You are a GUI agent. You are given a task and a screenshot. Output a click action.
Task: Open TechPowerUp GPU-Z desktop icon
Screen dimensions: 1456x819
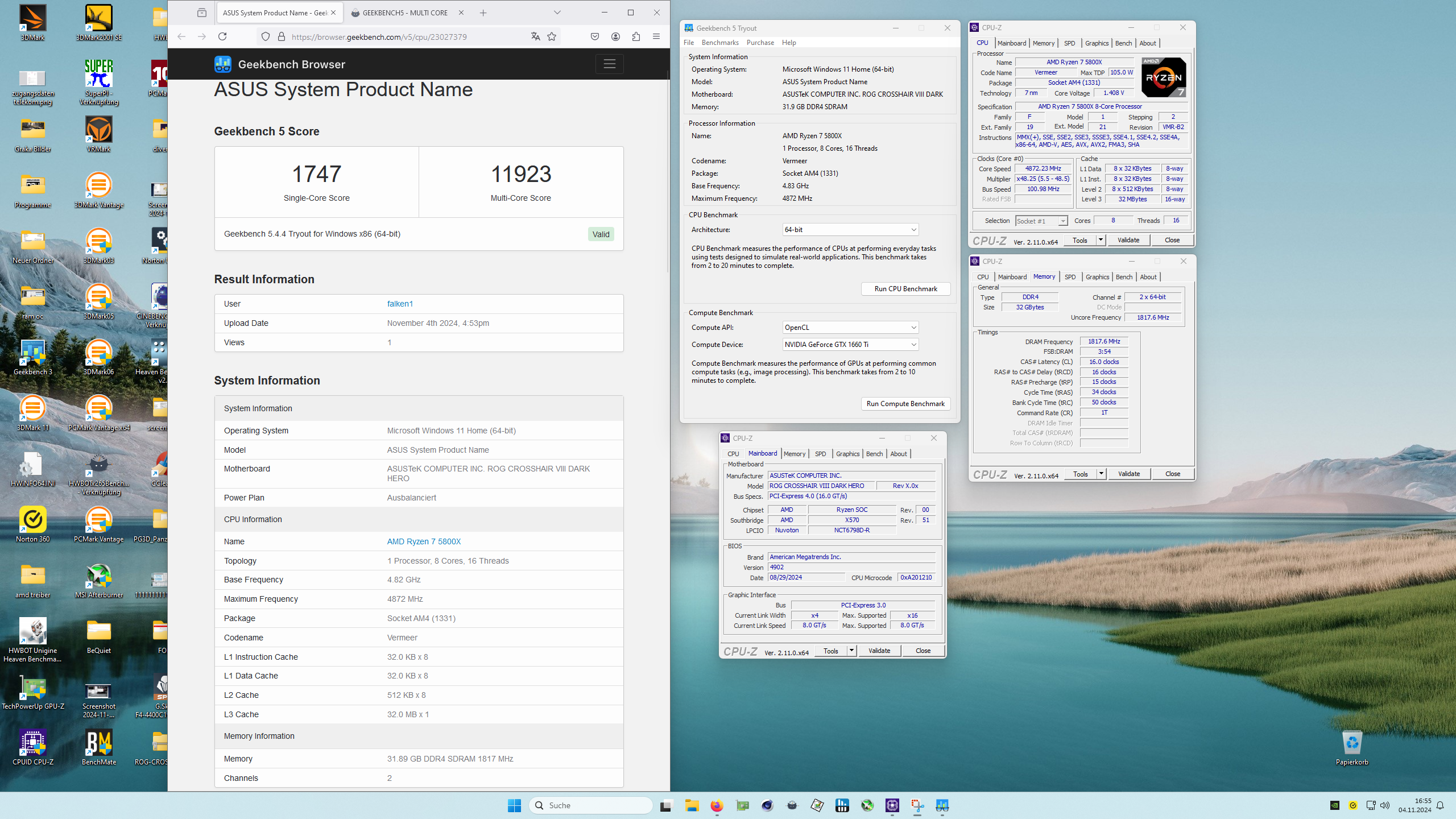tap(32, 692)
